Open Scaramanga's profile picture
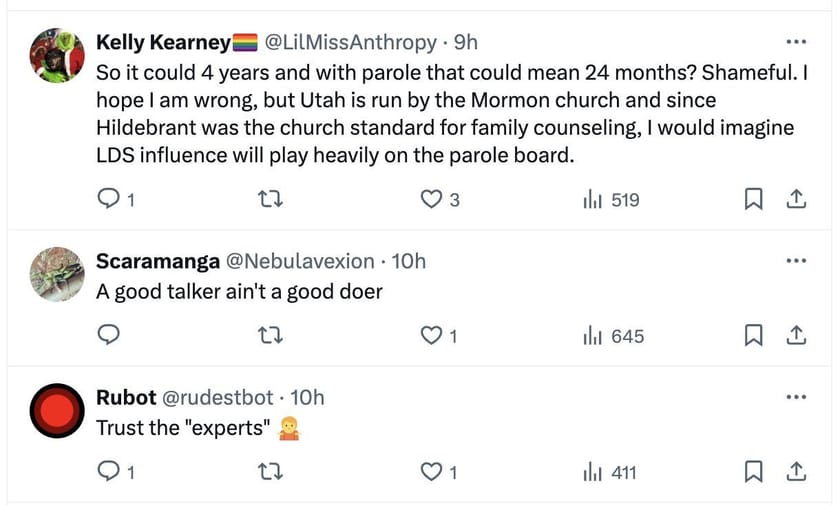Image resolution: width=840 pixels, height=505 pixels. (55, 273)
